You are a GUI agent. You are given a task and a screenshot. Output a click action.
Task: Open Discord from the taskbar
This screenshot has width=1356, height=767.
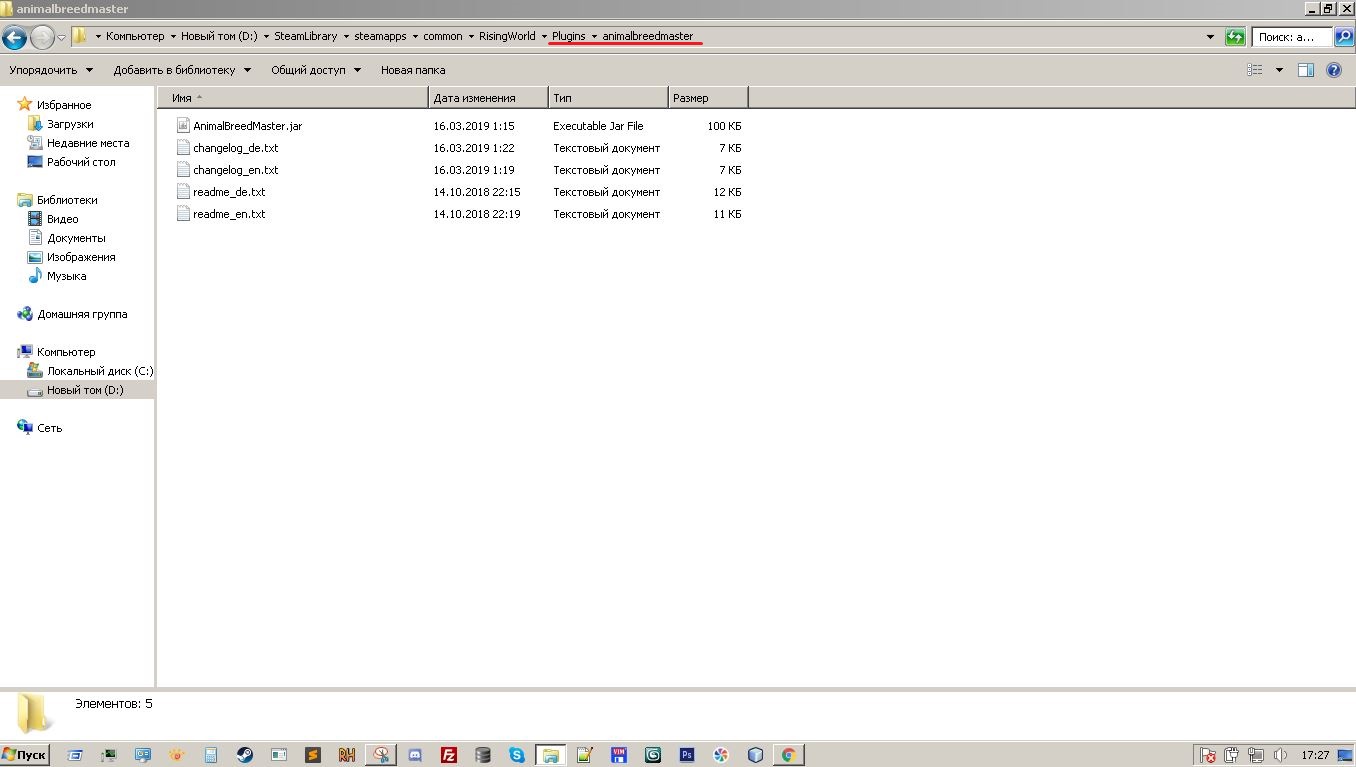(415, 755)
